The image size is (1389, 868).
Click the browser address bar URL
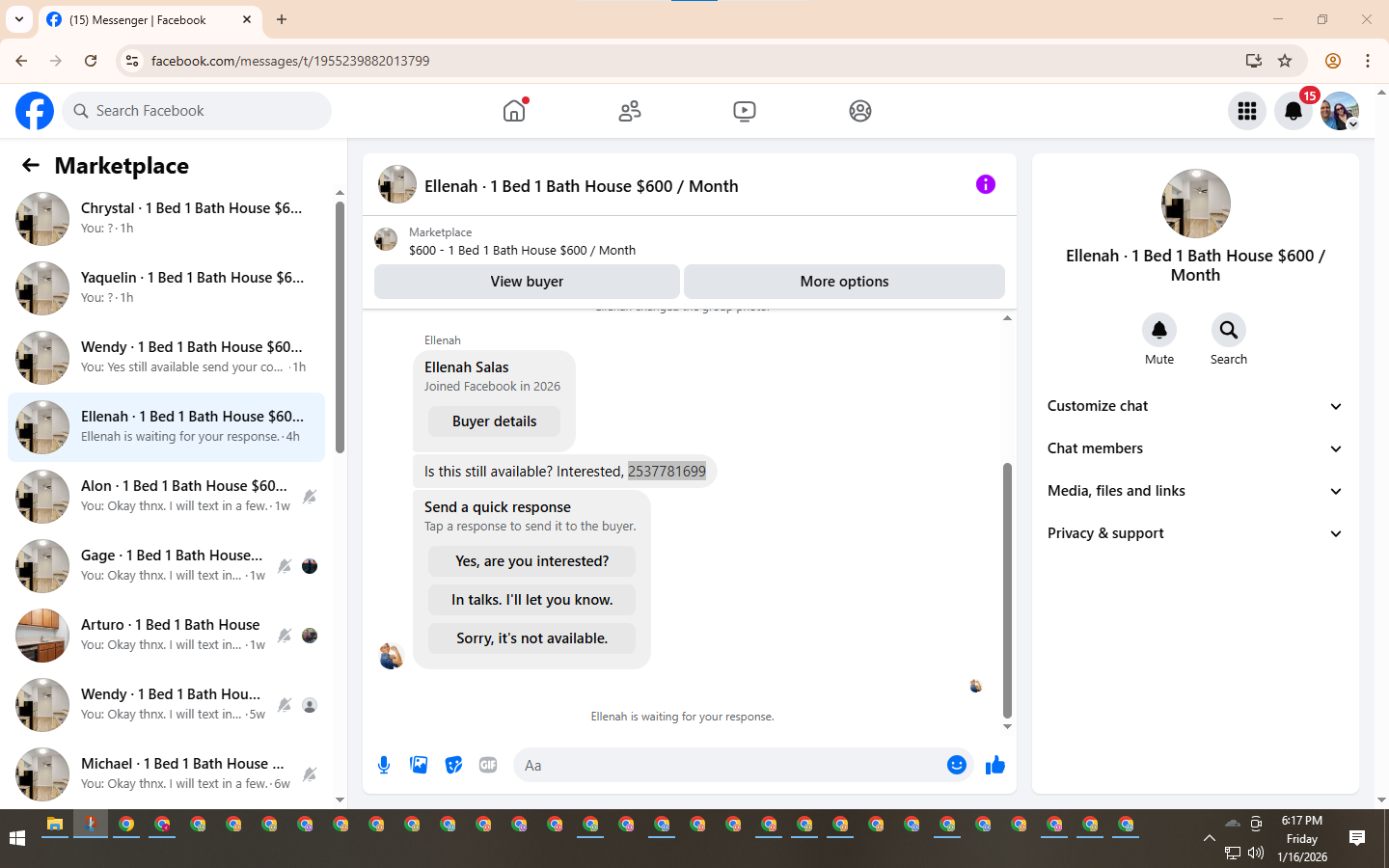point(290,61)
